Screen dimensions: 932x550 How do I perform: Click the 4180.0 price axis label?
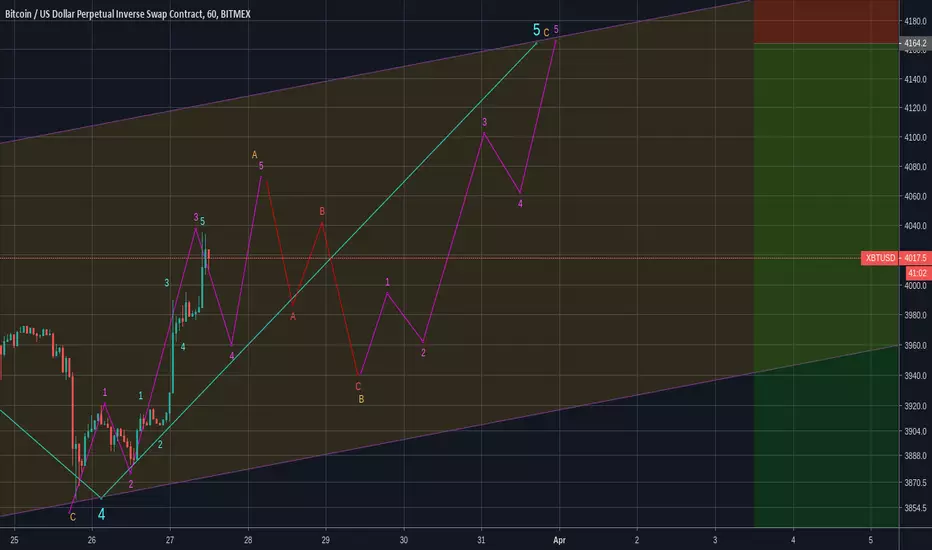pyautogui.click(x=915, y=21)
